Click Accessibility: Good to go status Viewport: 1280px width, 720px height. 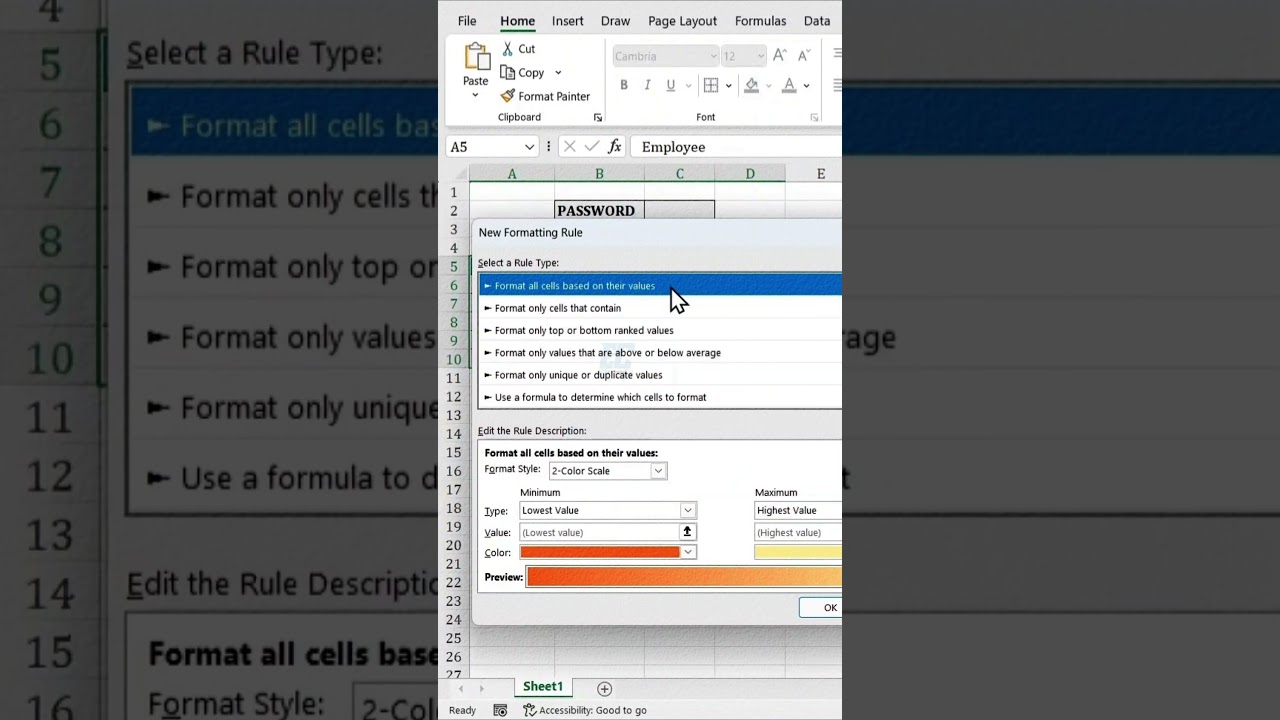[x=585, y=710]
